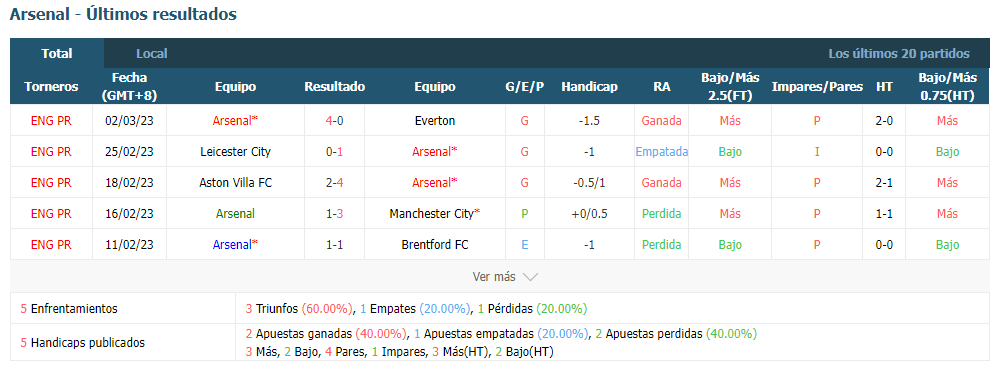Click the 02/03/23 date cell
Viewport: 998px width, 369px height.
(129, 121)
